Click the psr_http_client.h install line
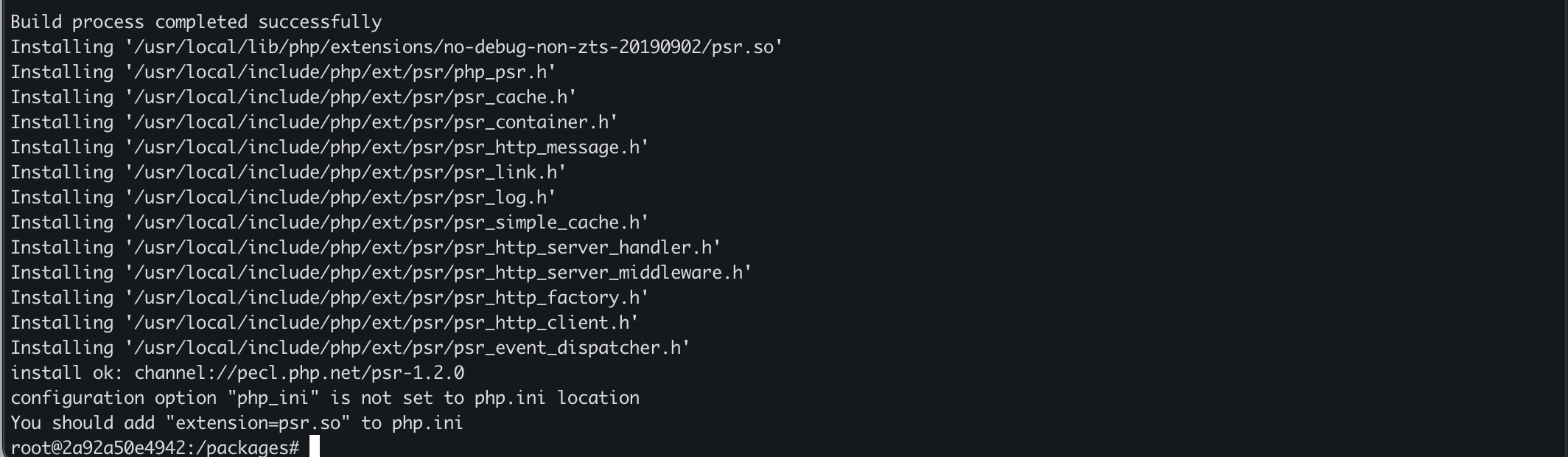The height and width of the screenshot is (457, 1568). [x=324, y=323]
